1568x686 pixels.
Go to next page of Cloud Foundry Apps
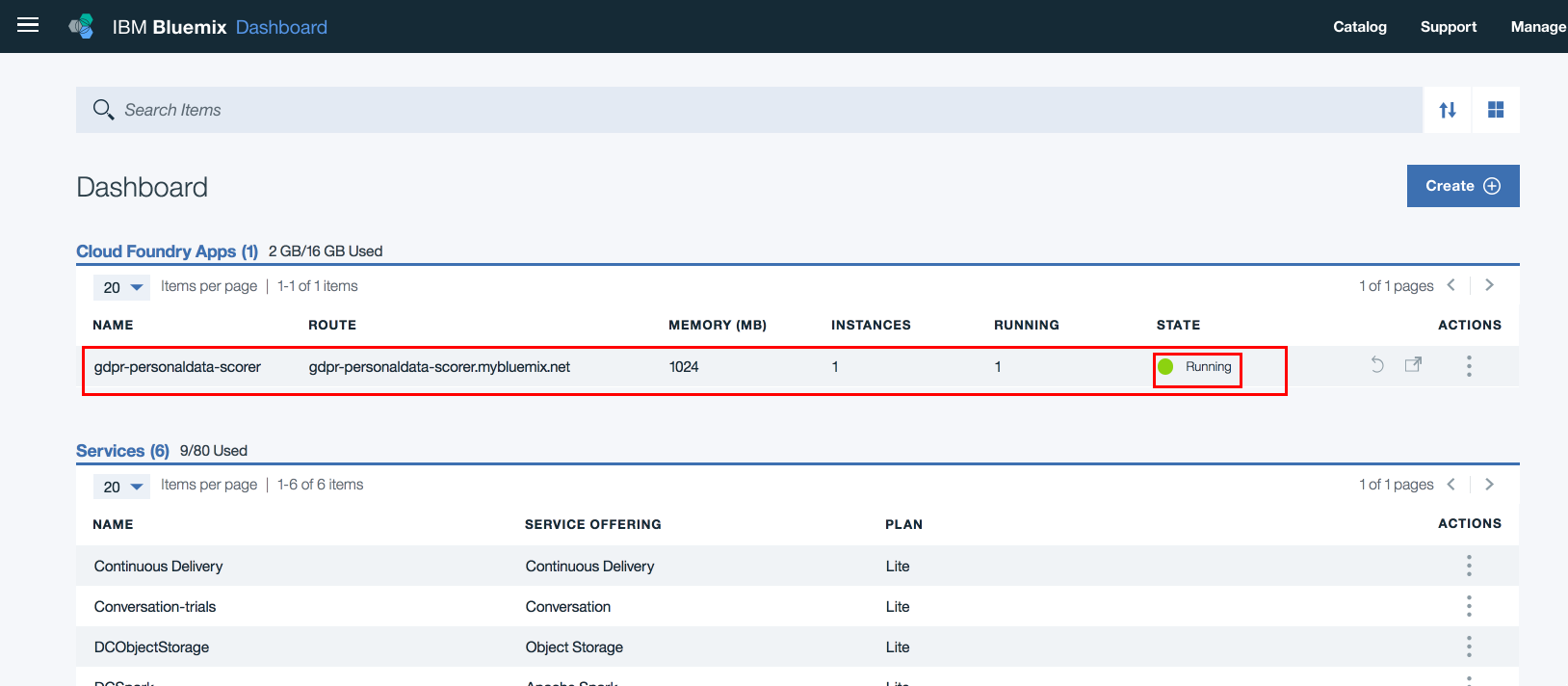click(1489, 285)
